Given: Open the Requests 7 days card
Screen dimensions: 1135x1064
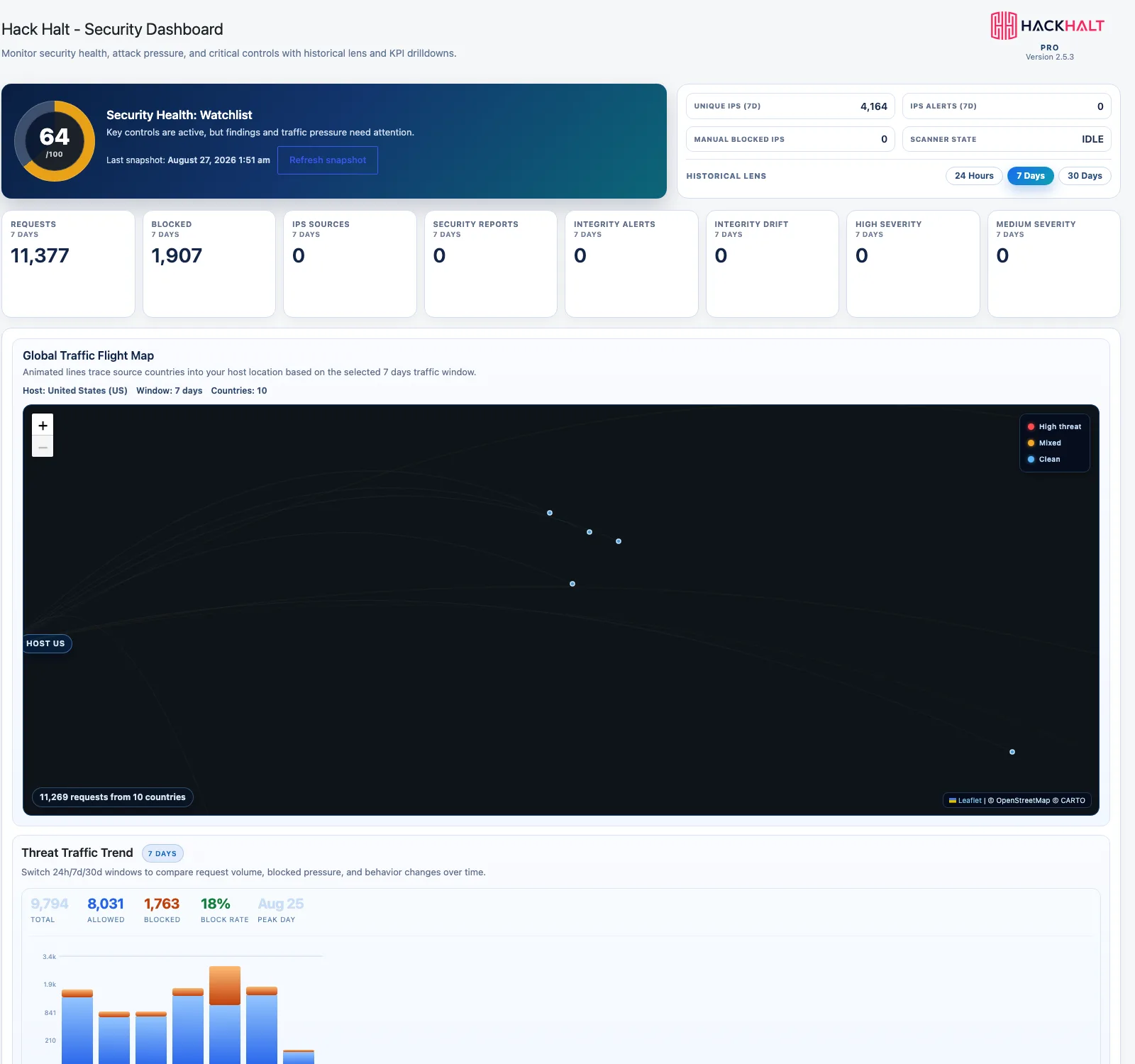Looking at the screenshot, I should pyautogui.click(x=68, y=264).
